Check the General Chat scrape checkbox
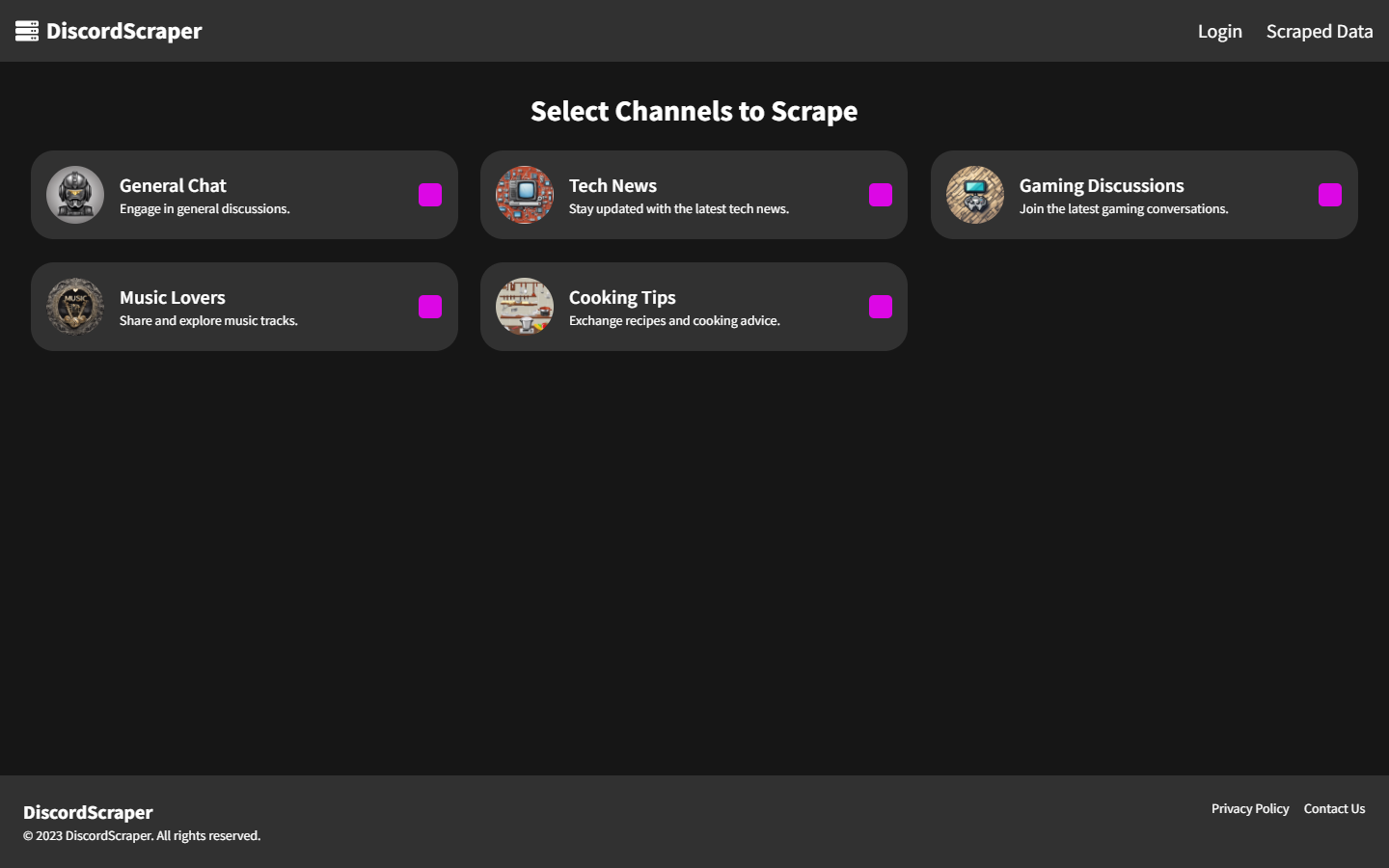This screenshot has height=868, width=1389. [x=429, y=194]
